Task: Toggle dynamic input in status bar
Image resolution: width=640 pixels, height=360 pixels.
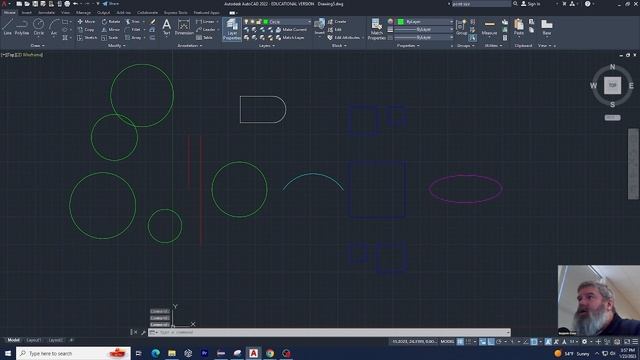Action: point(482,342)
